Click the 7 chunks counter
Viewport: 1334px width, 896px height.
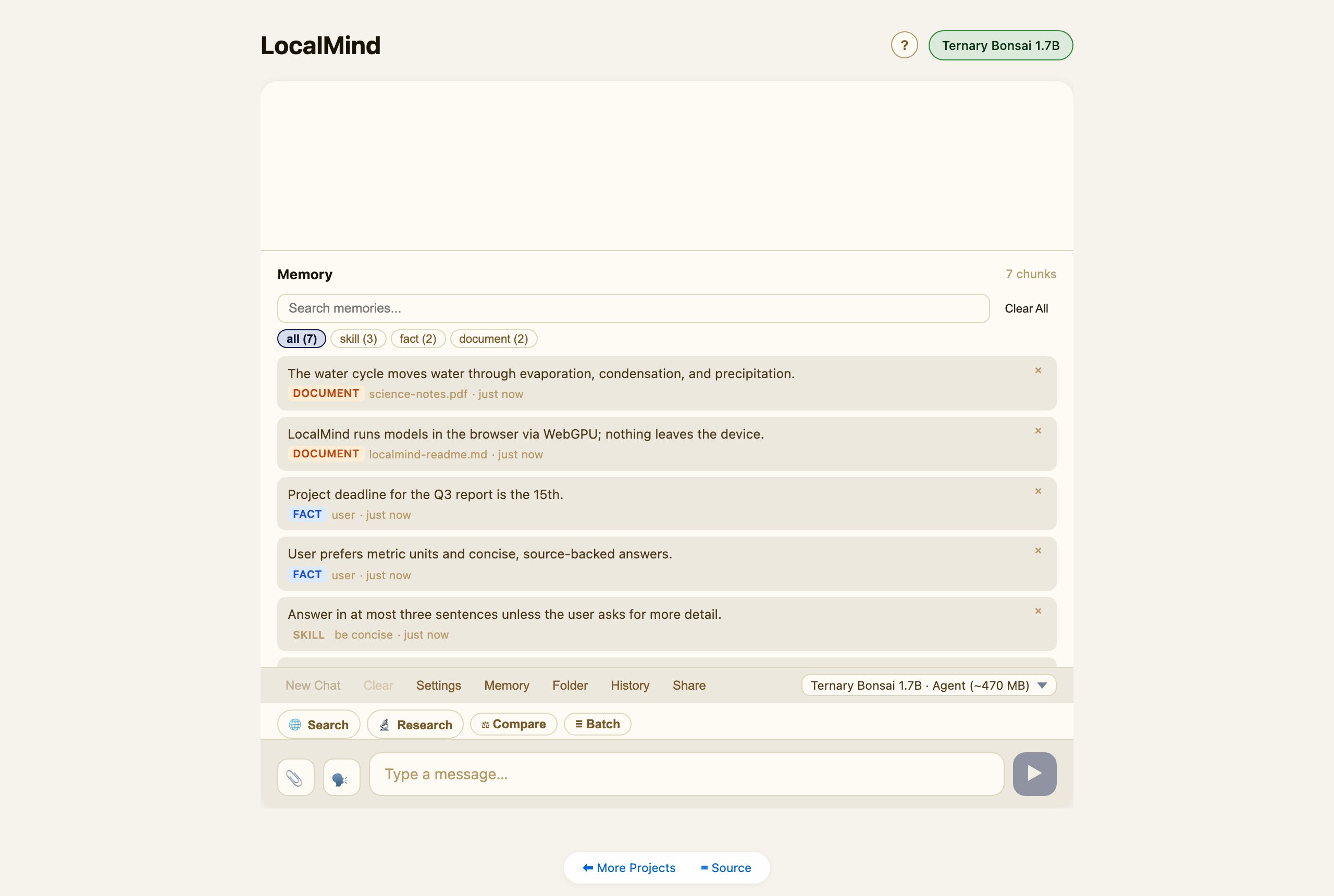tap(1031, 275)
